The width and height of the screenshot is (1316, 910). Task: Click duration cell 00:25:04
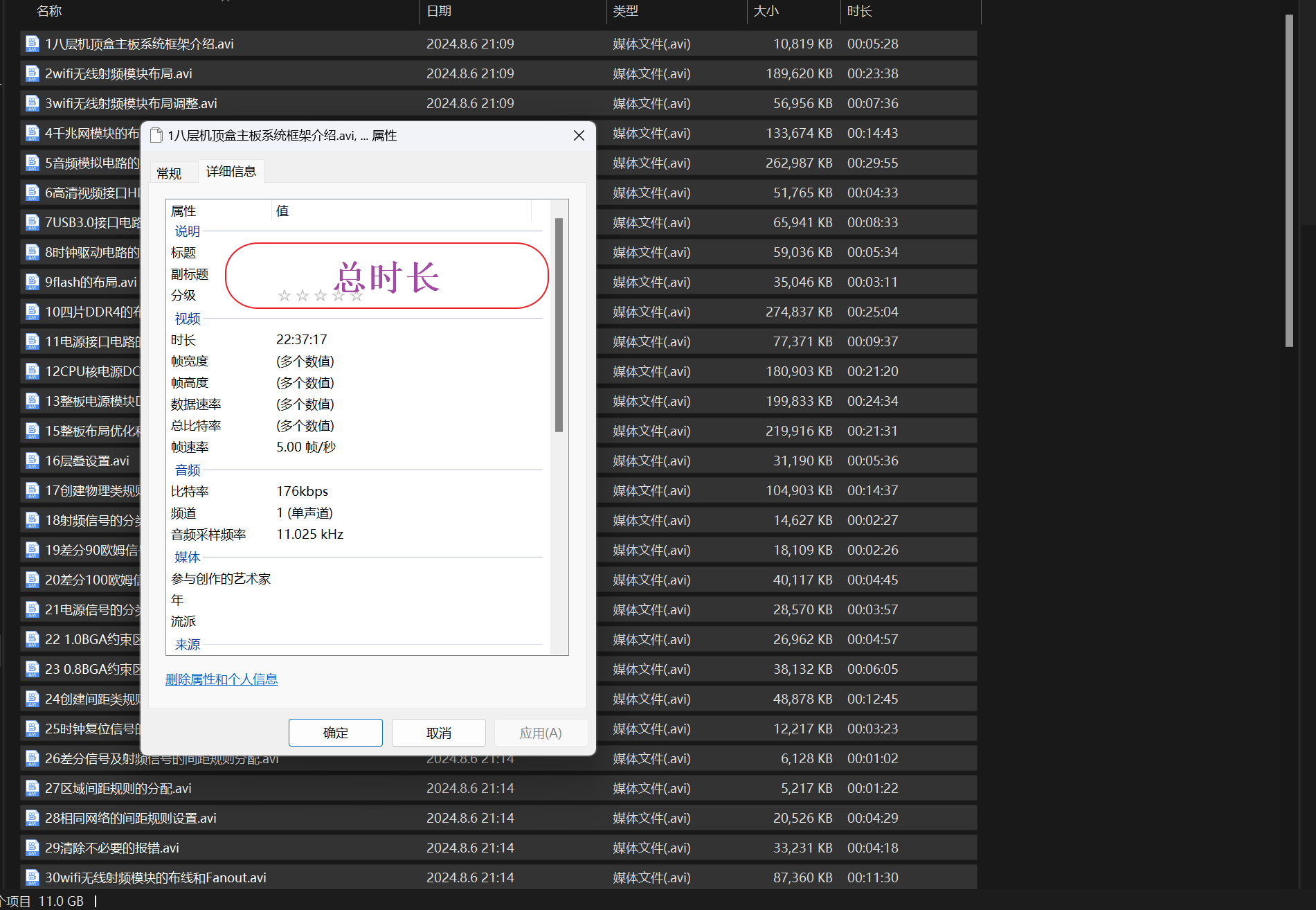[x=873, y=312]
